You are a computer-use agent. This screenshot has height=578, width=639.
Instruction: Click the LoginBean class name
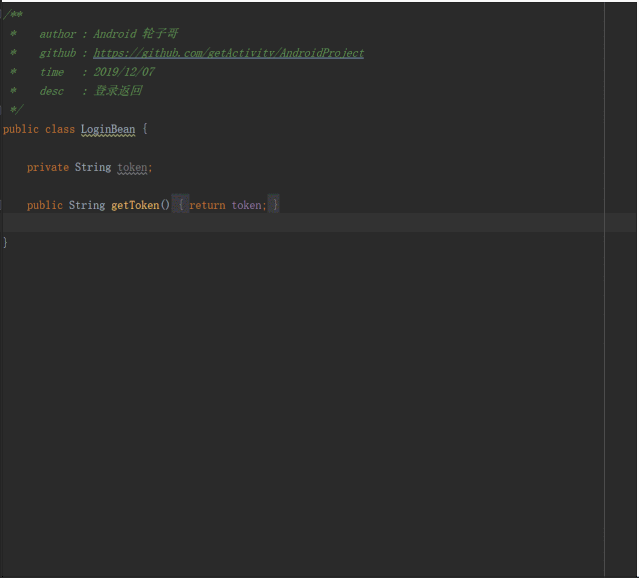108,130
